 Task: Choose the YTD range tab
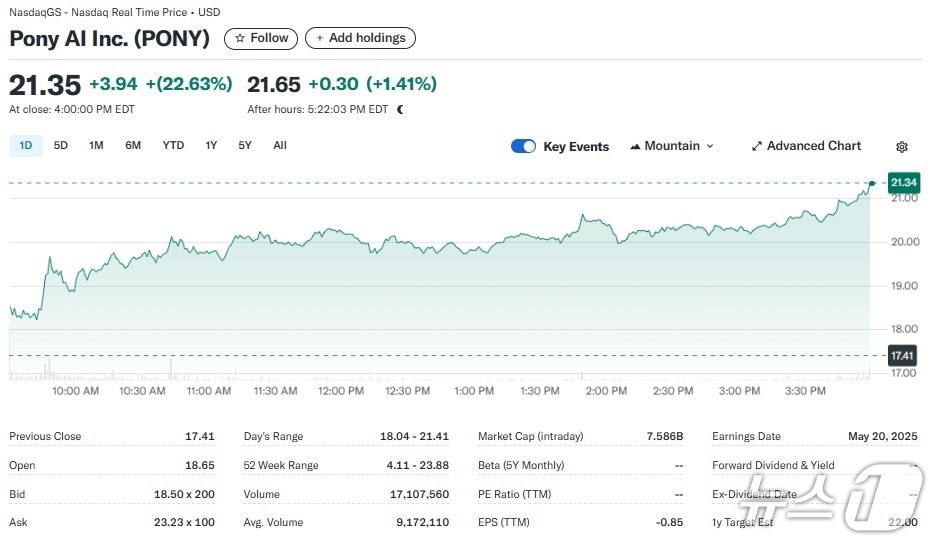pyautogui.click(x=173, y=146)
